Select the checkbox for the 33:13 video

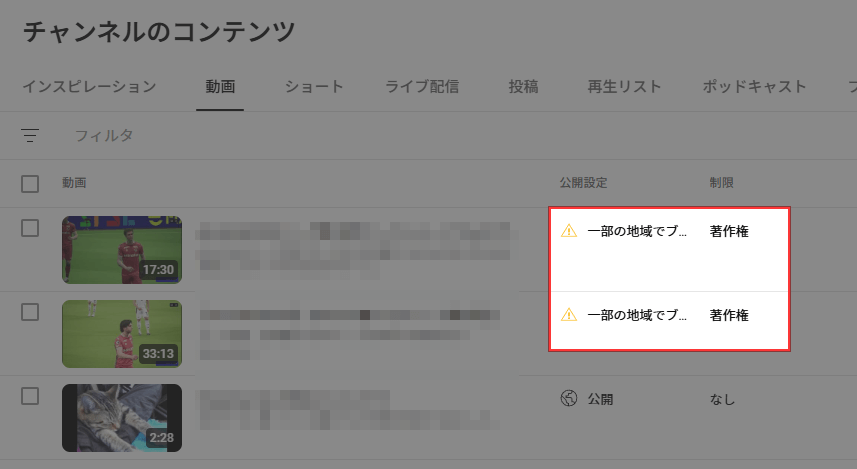(30, 312)
